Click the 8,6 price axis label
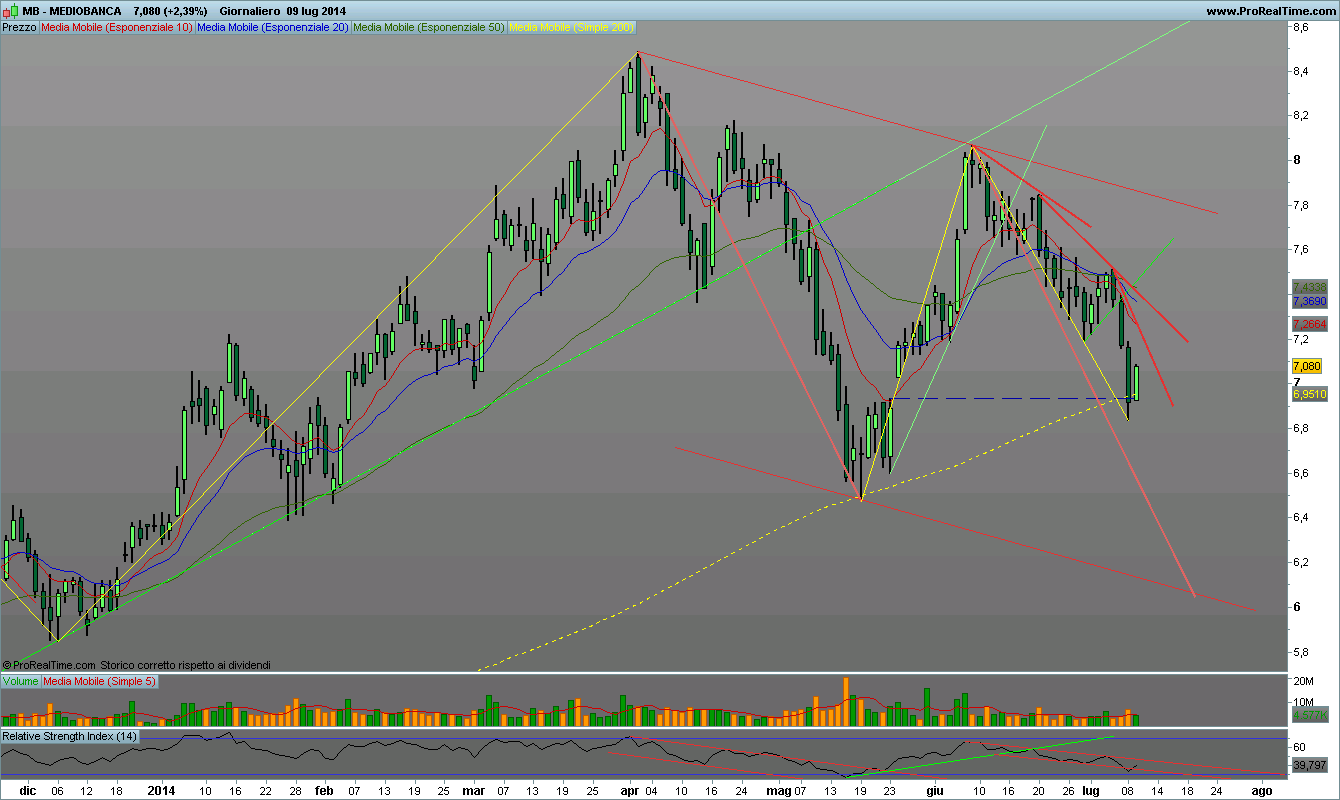Screen dimensions: 1340x800 (x=1300, y=28)
